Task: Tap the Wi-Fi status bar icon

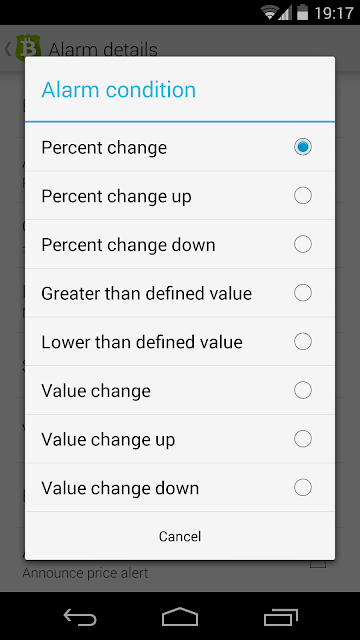Action: pos(270,13)
